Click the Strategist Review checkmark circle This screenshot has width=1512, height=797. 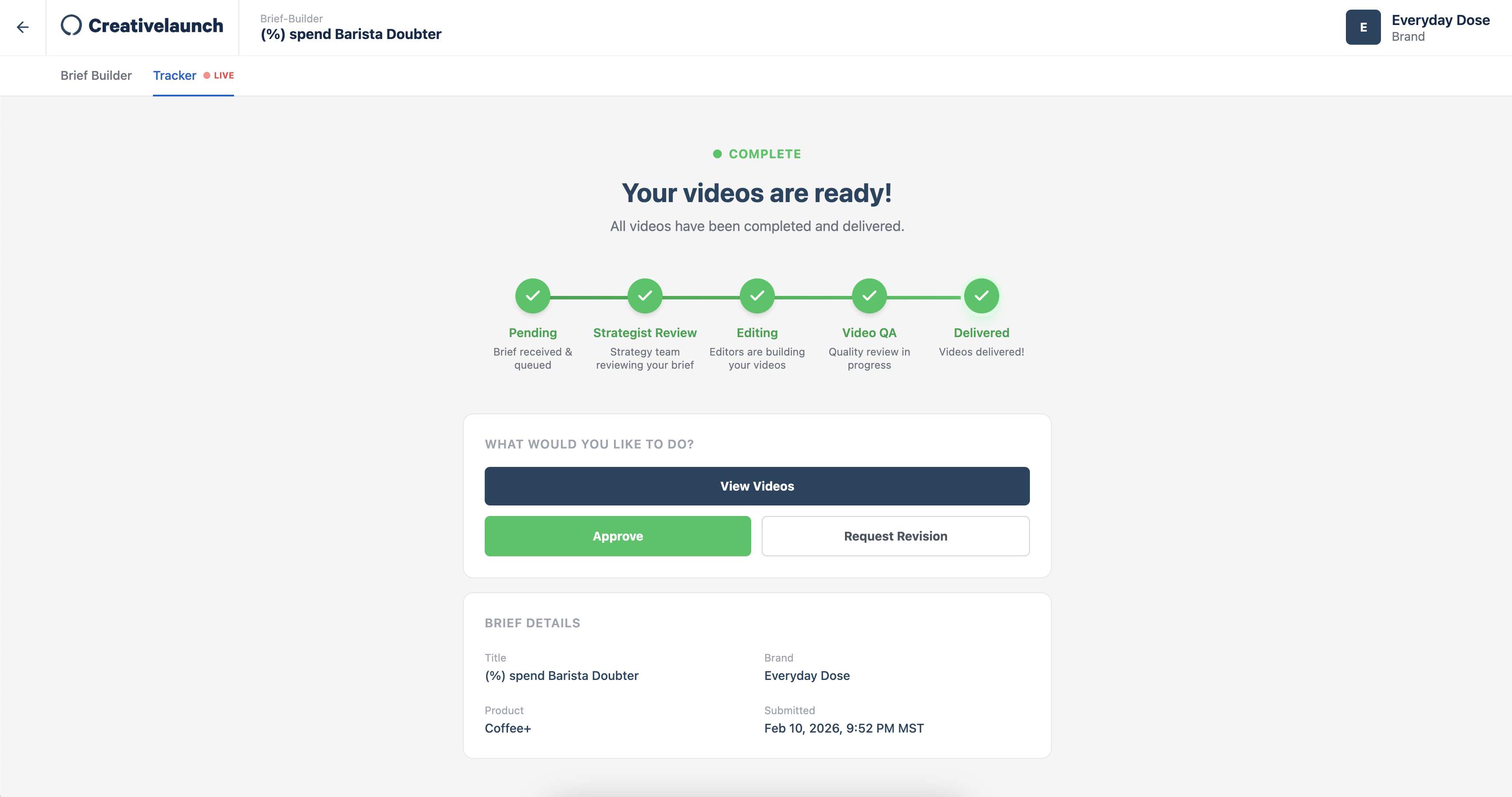(645, 296)
